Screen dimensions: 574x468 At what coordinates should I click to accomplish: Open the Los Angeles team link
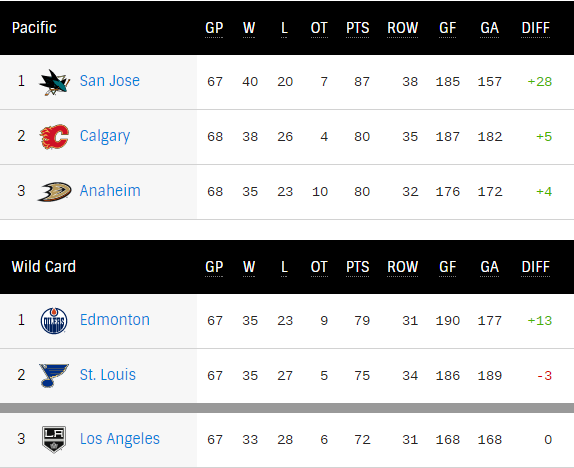pos(120,439)
